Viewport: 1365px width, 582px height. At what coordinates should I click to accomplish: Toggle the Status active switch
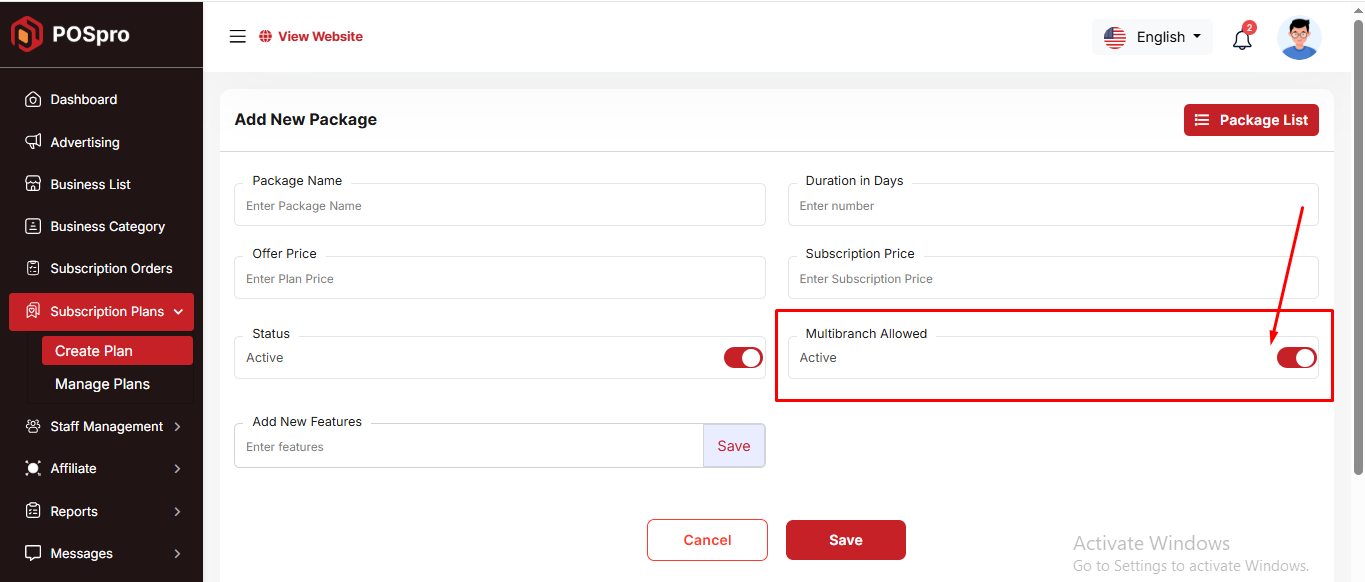tap(743, 358)
